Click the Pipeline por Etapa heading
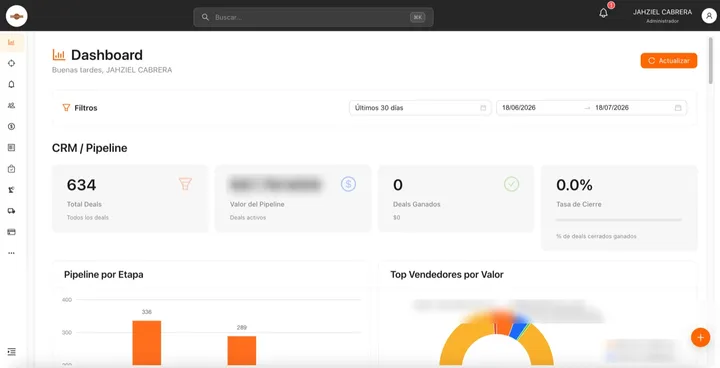The image size is (720, 368). pos(103,275)
